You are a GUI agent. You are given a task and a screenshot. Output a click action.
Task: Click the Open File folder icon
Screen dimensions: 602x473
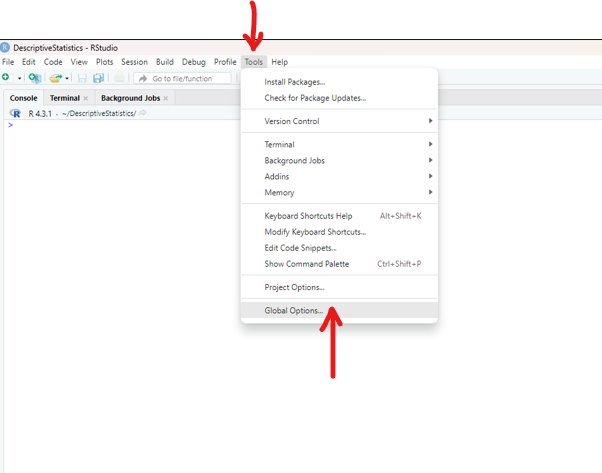point(56,78)
